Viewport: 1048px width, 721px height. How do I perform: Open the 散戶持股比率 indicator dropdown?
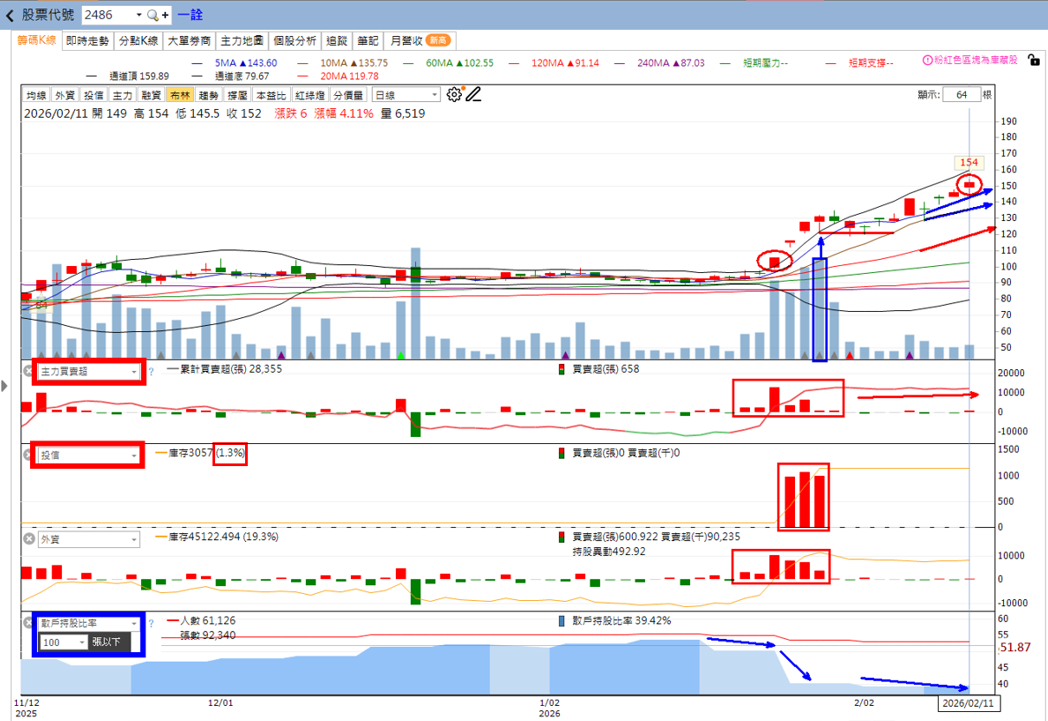pyautogui.click(x=89, y=623)
